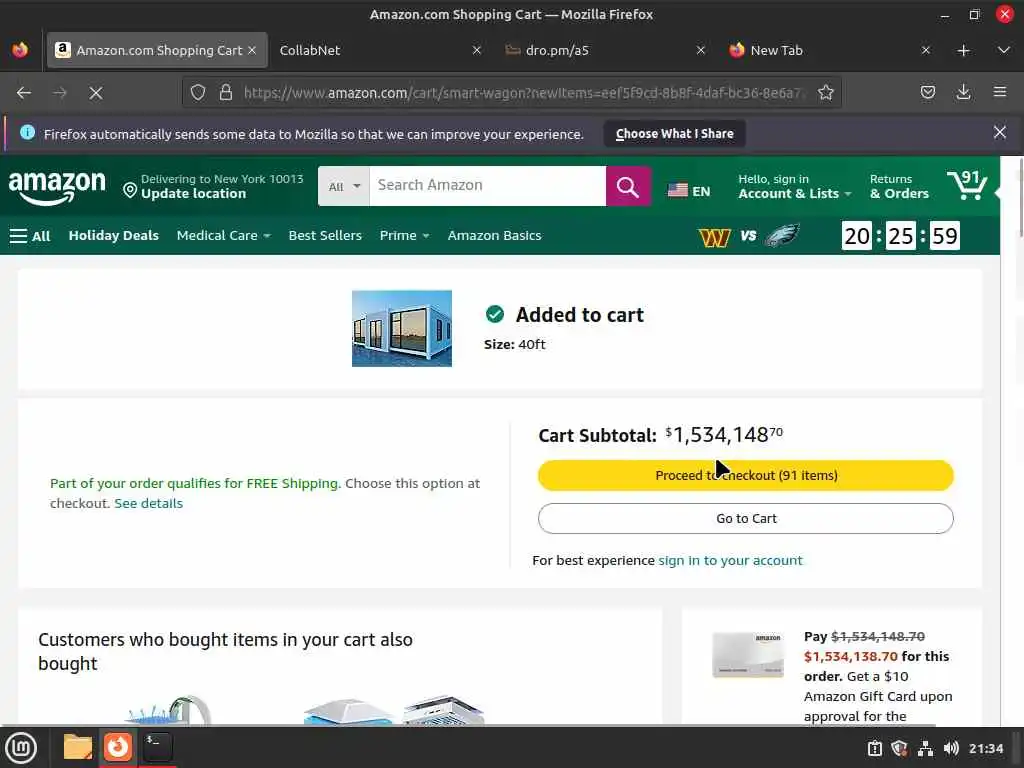
Task: List all tabs with the chevron
Action: [1004, 50]
